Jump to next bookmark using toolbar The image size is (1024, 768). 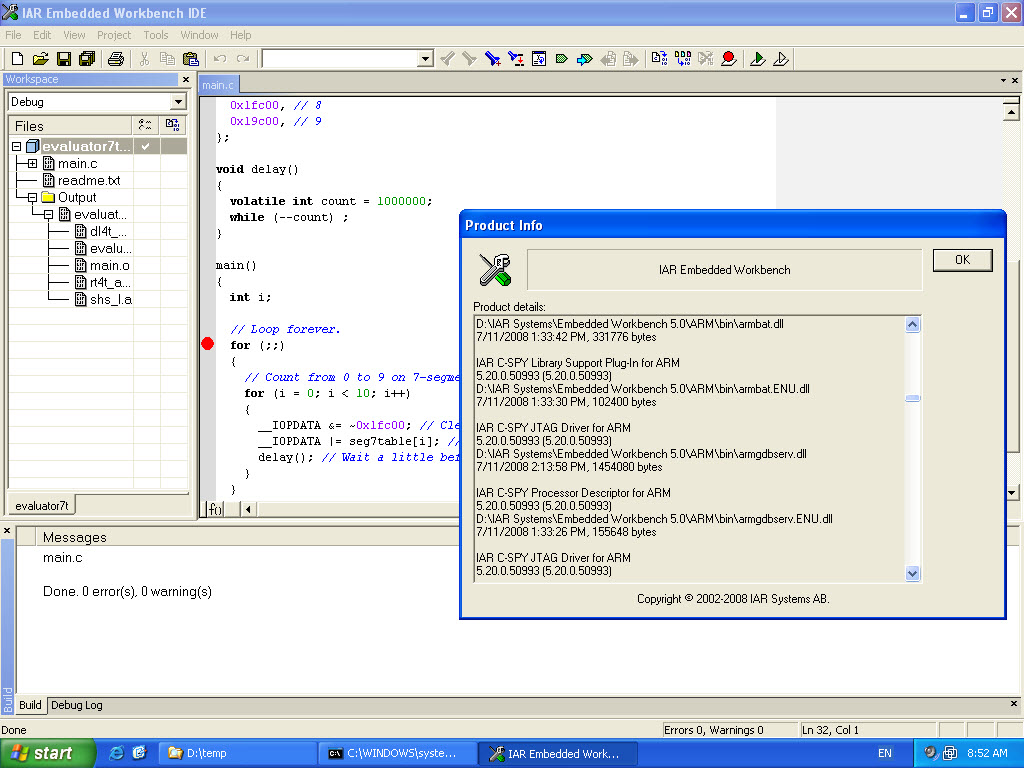point(584,59)
